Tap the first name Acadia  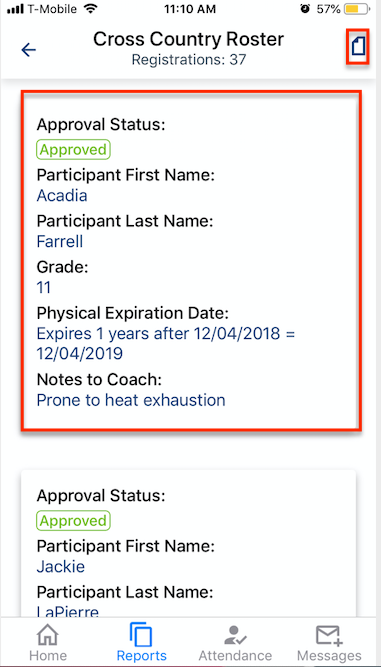click(x=62, y=196)
